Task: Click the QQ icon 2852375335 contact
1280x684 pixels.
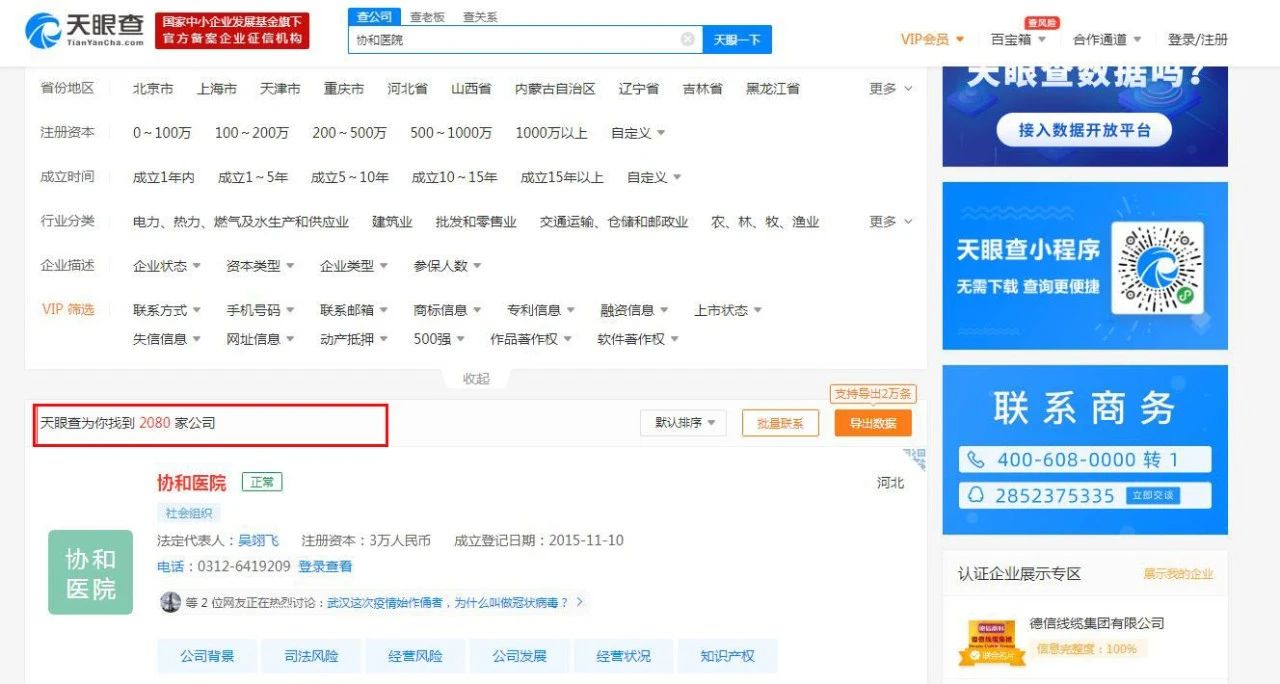Action: coord(975,496)
